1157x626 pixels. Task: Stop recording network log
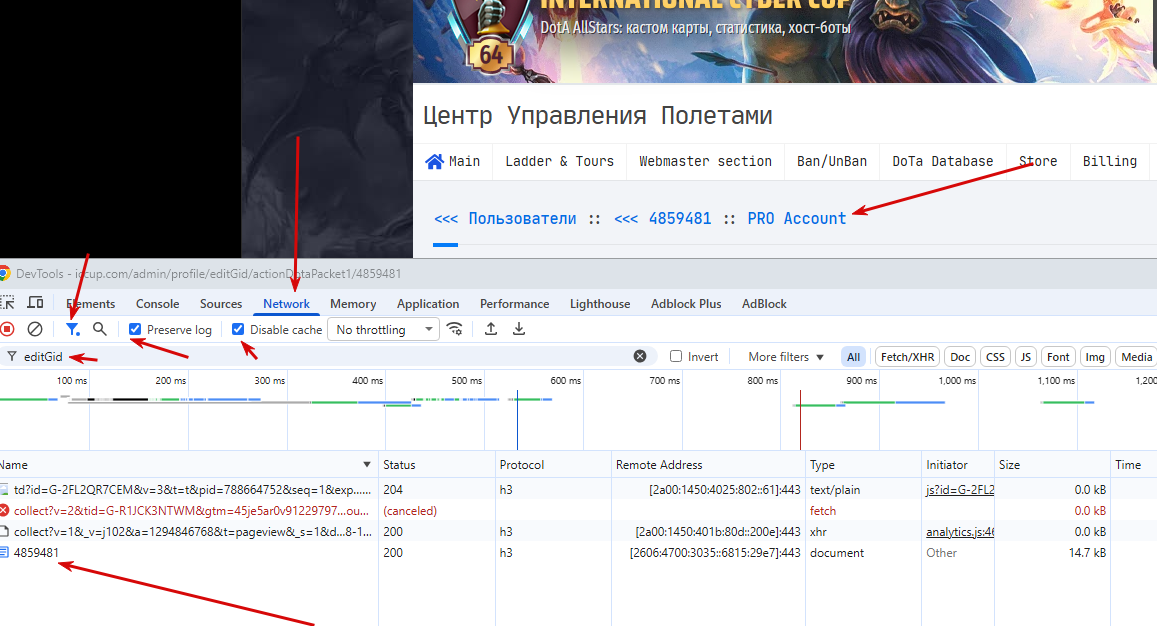(7, 329)
